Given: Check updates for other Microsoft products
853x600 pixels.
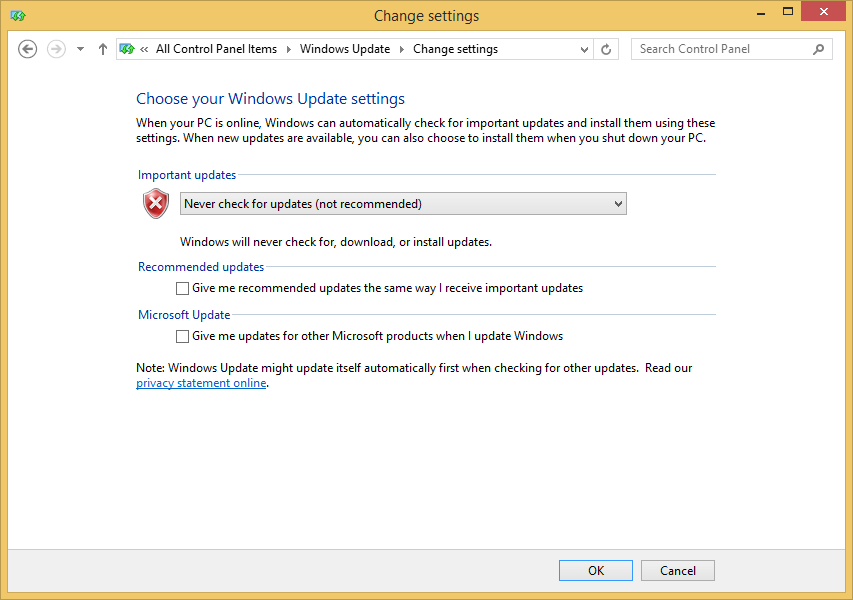Looking at the screenshot, I should coord(182,336).
